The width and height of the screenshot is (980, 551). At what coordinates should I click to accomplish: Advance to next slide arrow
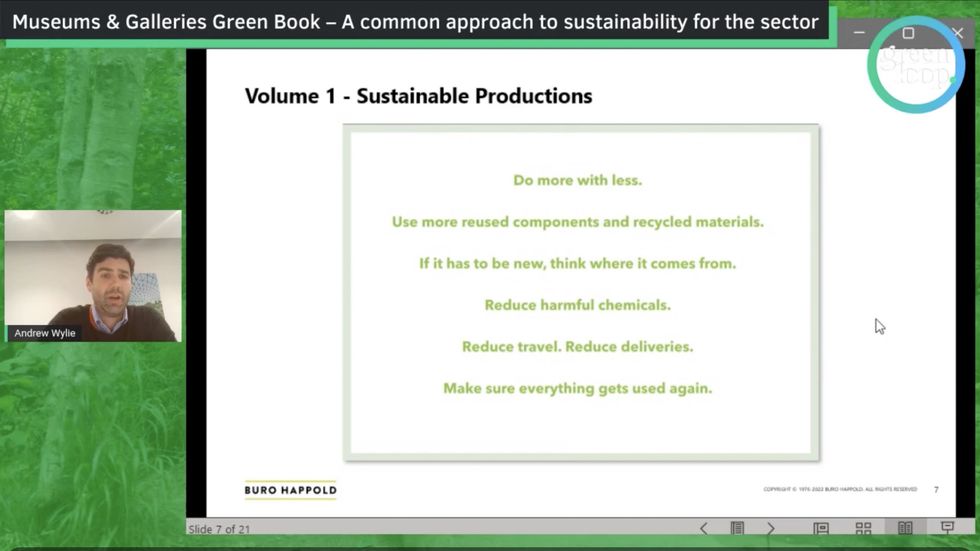pyautogui.click(x=770, y=529)
